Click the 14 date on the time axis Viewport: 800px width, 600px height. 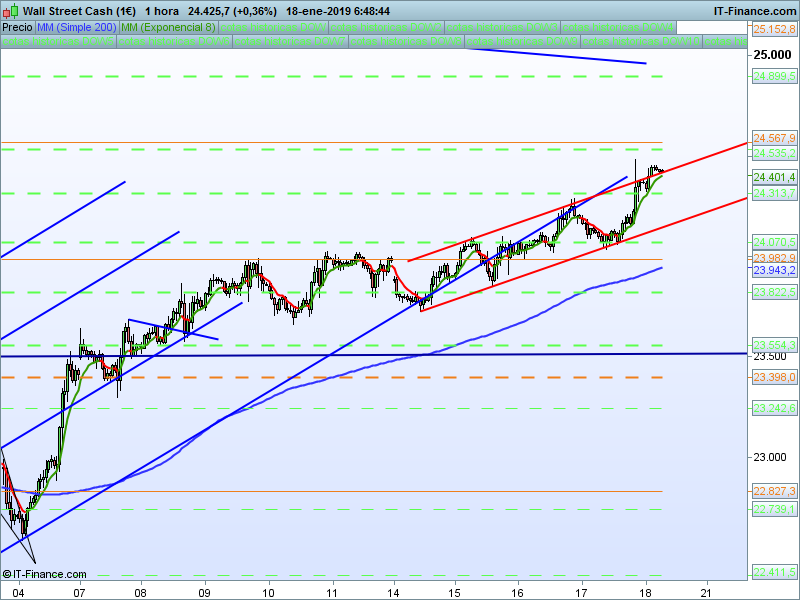click(393, 593)
